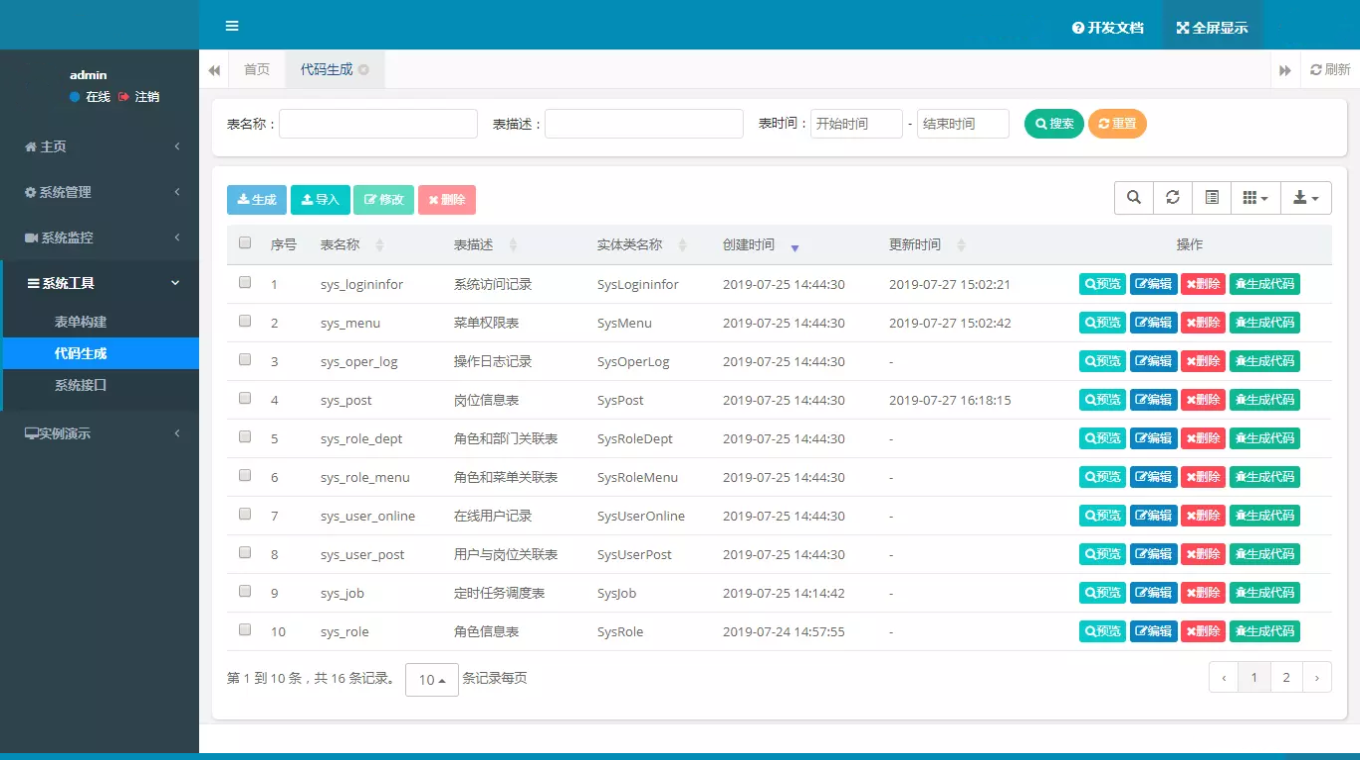The height and width of the screenshot is (760, 1360).
Task: Click 预览 for sys_role_dept row
Action: (1103, 438)
